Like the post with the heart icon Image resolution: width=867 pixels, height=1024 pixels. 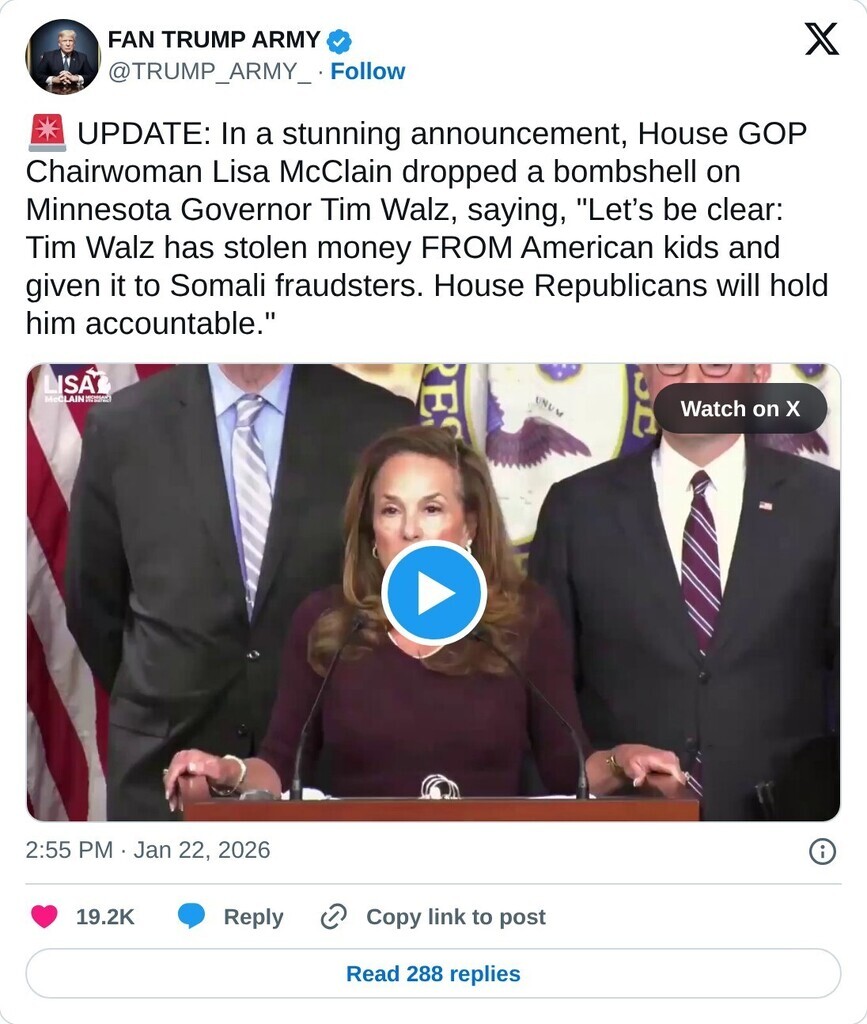(44, 916)
